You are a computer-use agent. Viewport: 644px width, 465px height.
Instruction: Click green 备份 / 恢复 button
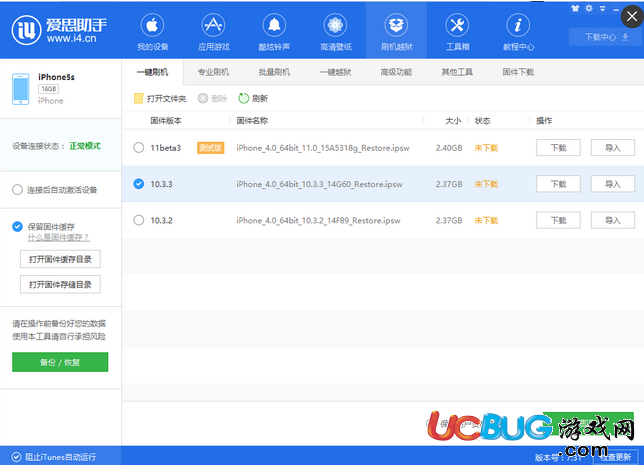pos(60,362)
